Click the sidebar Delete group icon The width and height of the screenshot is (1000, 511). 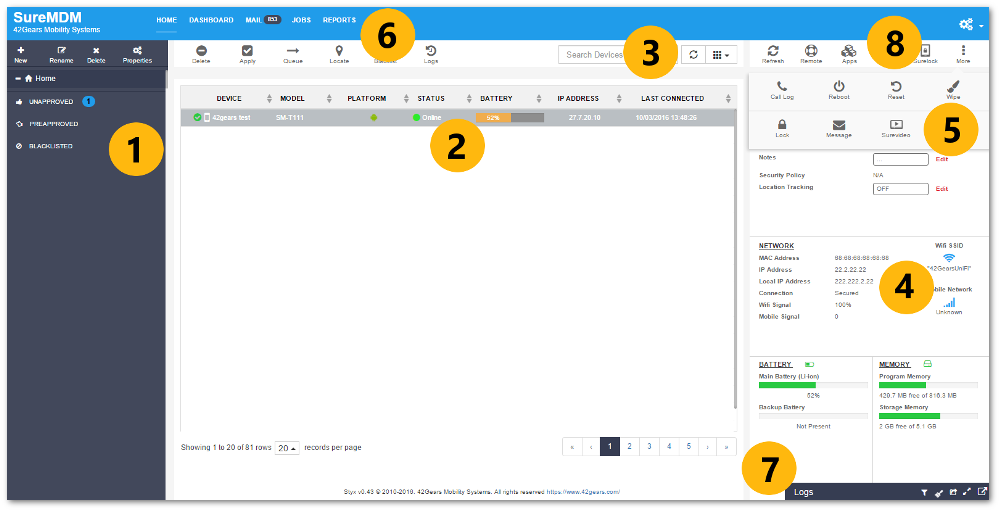click(96, 50)
